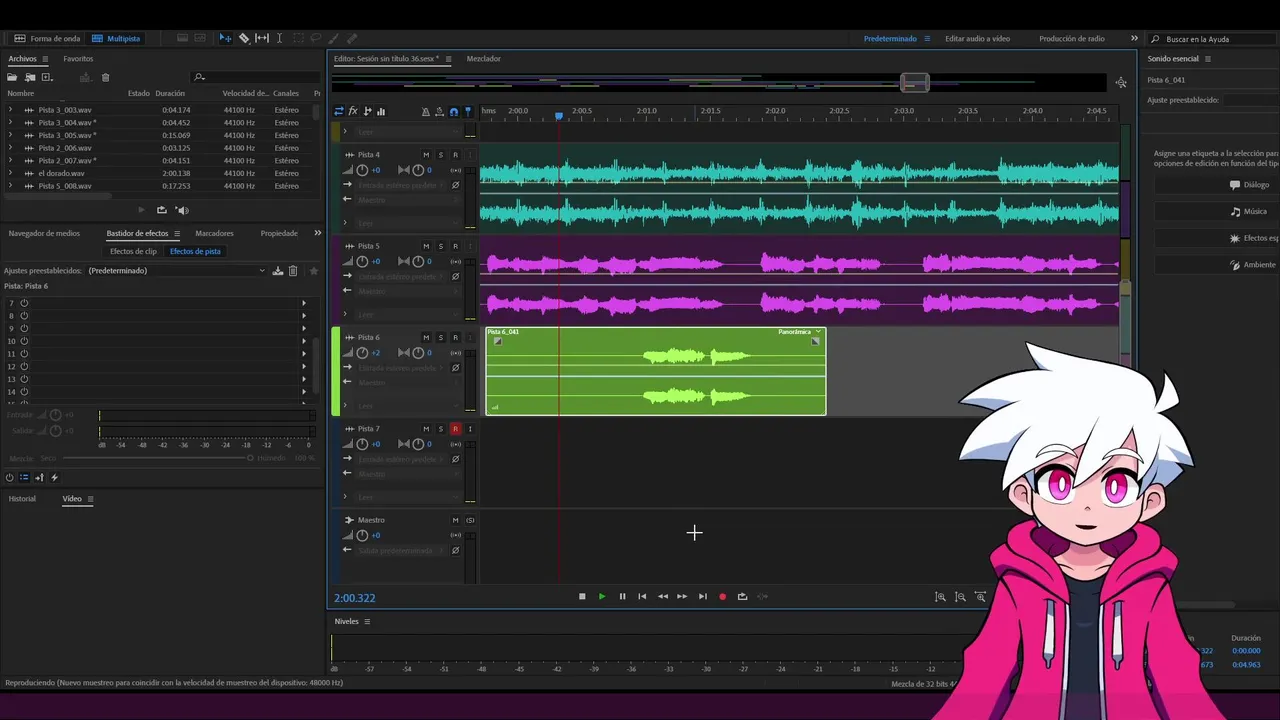Click zoom in amplitude icon
This screenshot has height=720, width=1280.
point(940,597)
